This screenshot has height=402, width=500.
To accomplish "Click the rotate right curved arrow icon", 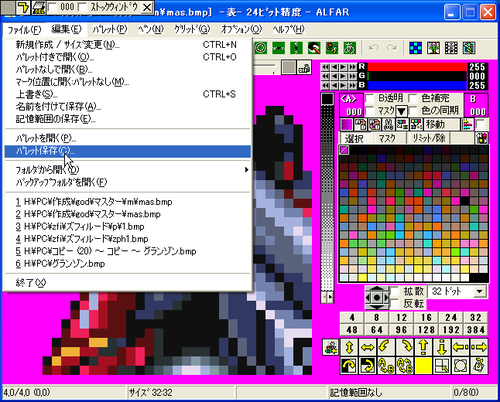I will pos(405,347).
